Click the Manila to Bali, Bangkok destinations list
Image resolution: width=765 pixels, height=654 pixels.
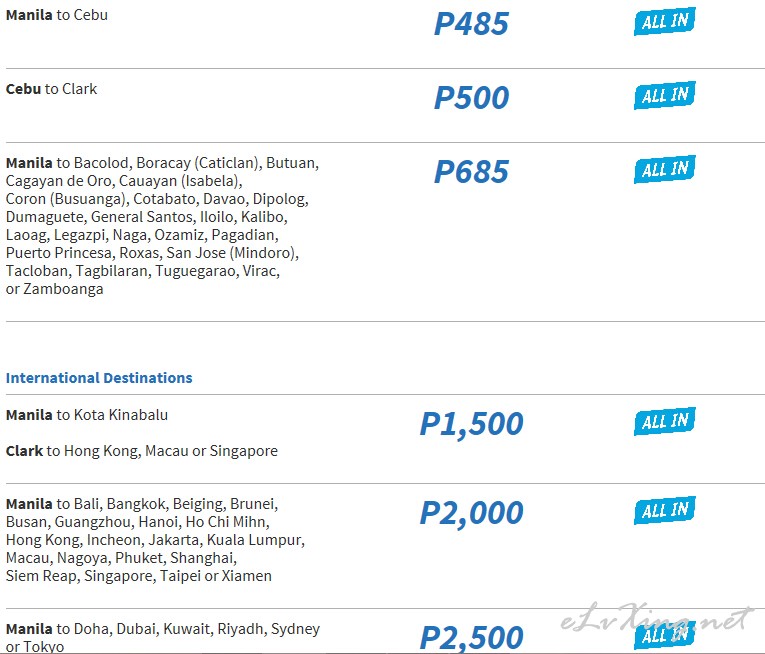point(155,540)
